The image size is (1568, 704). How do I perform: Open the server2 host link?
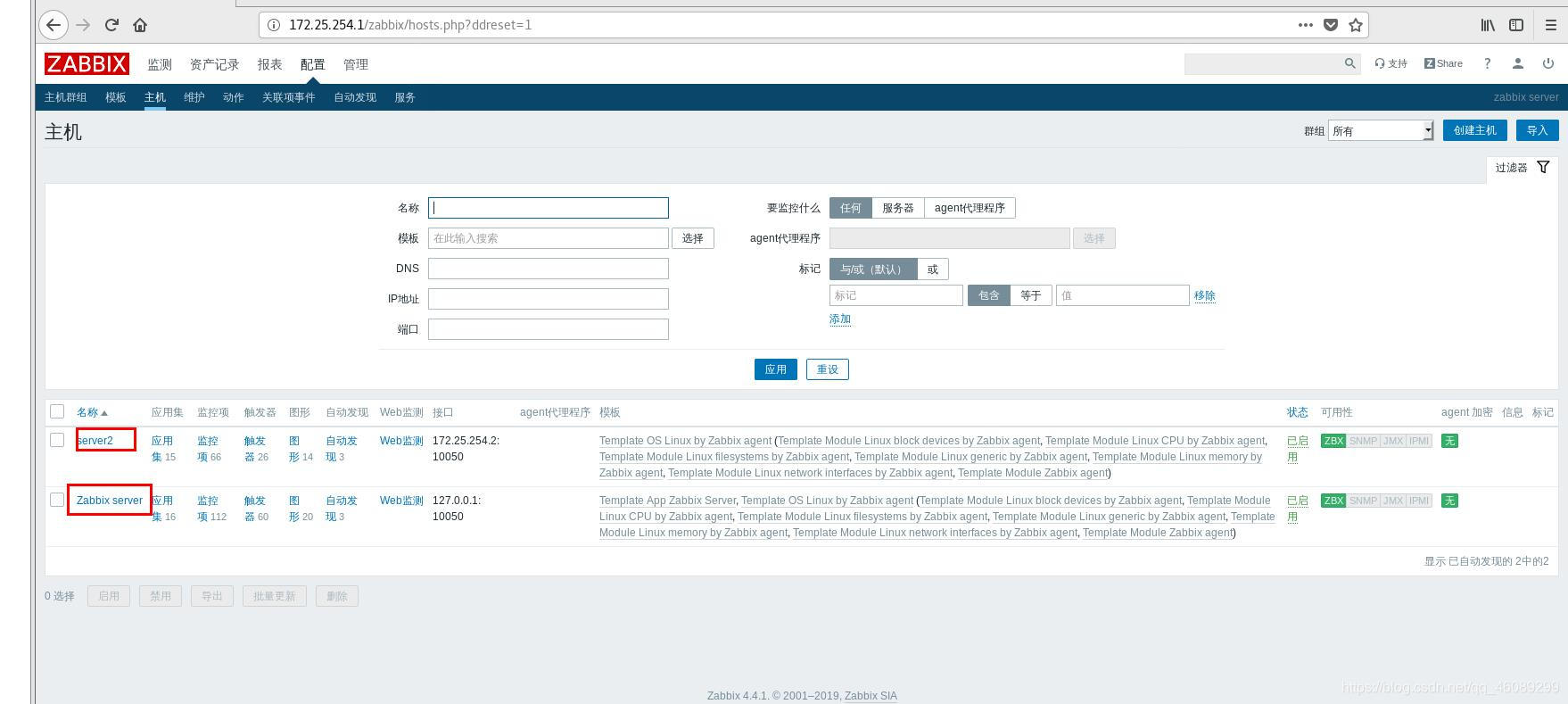(x=95, y=441)
